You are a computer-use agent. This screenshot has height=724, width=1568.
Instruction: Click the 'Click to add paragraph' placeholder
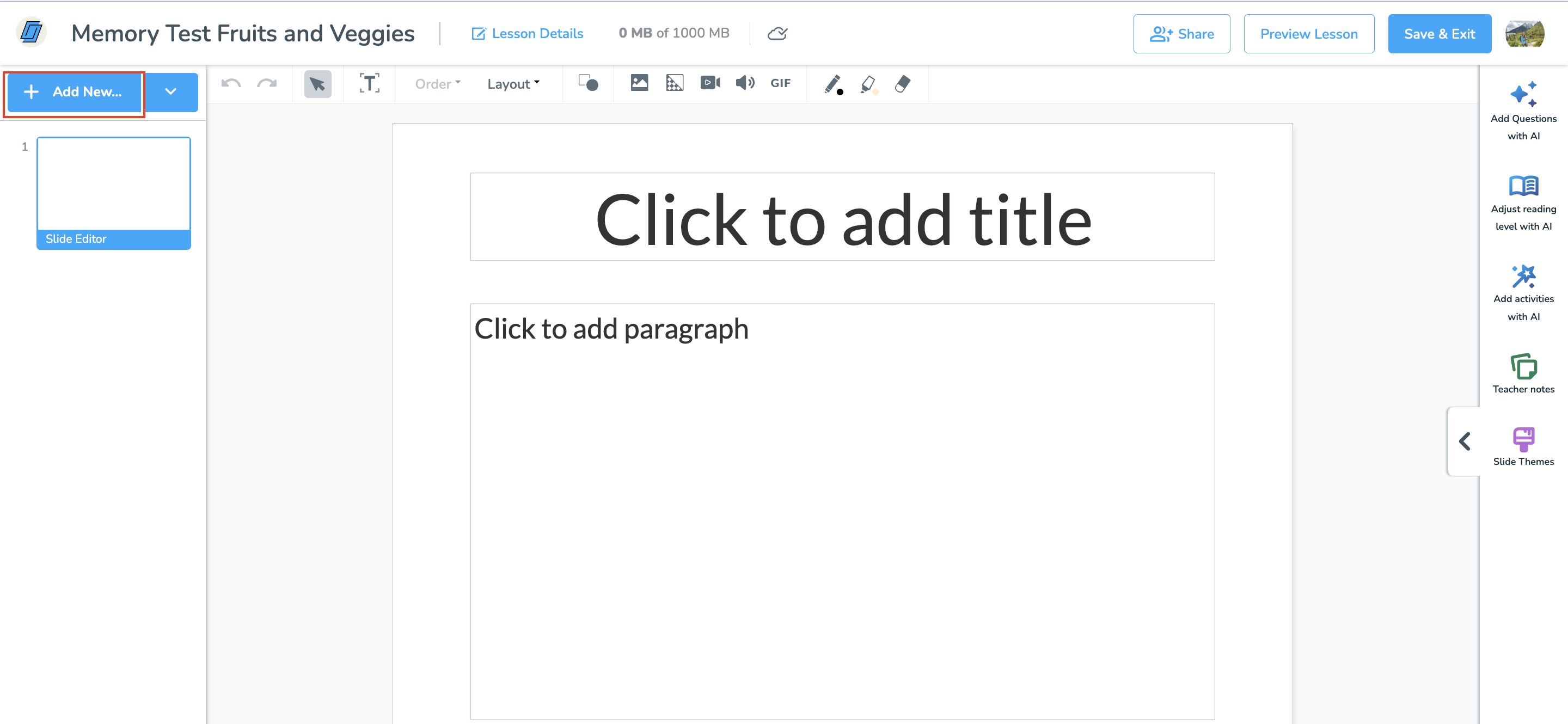coord(842,511)
